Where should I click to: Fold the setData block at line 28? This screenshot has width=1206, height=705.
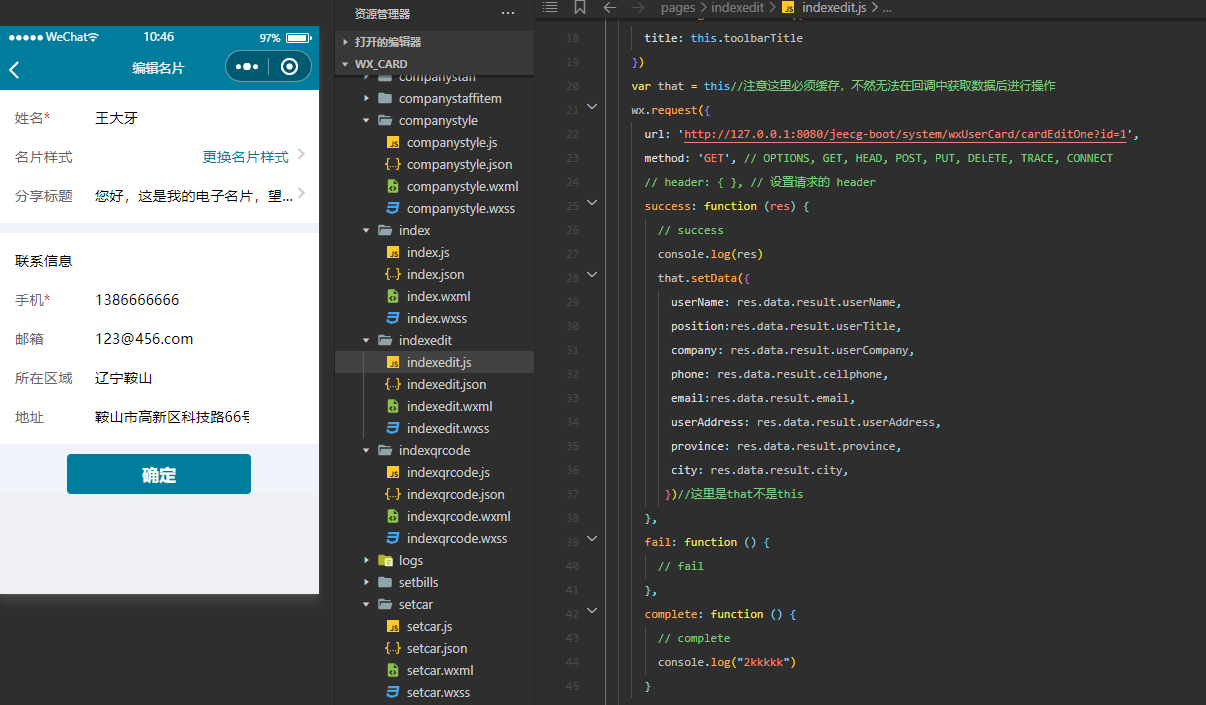(592, 274)
